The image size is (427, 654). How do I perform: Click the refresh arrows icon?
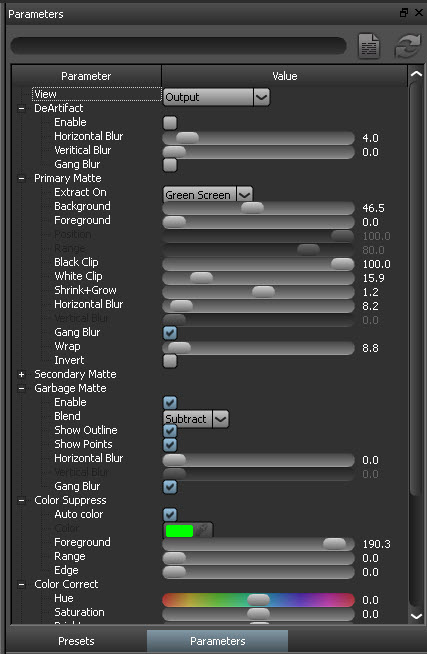pyautogui.click(x=407, y=46)
